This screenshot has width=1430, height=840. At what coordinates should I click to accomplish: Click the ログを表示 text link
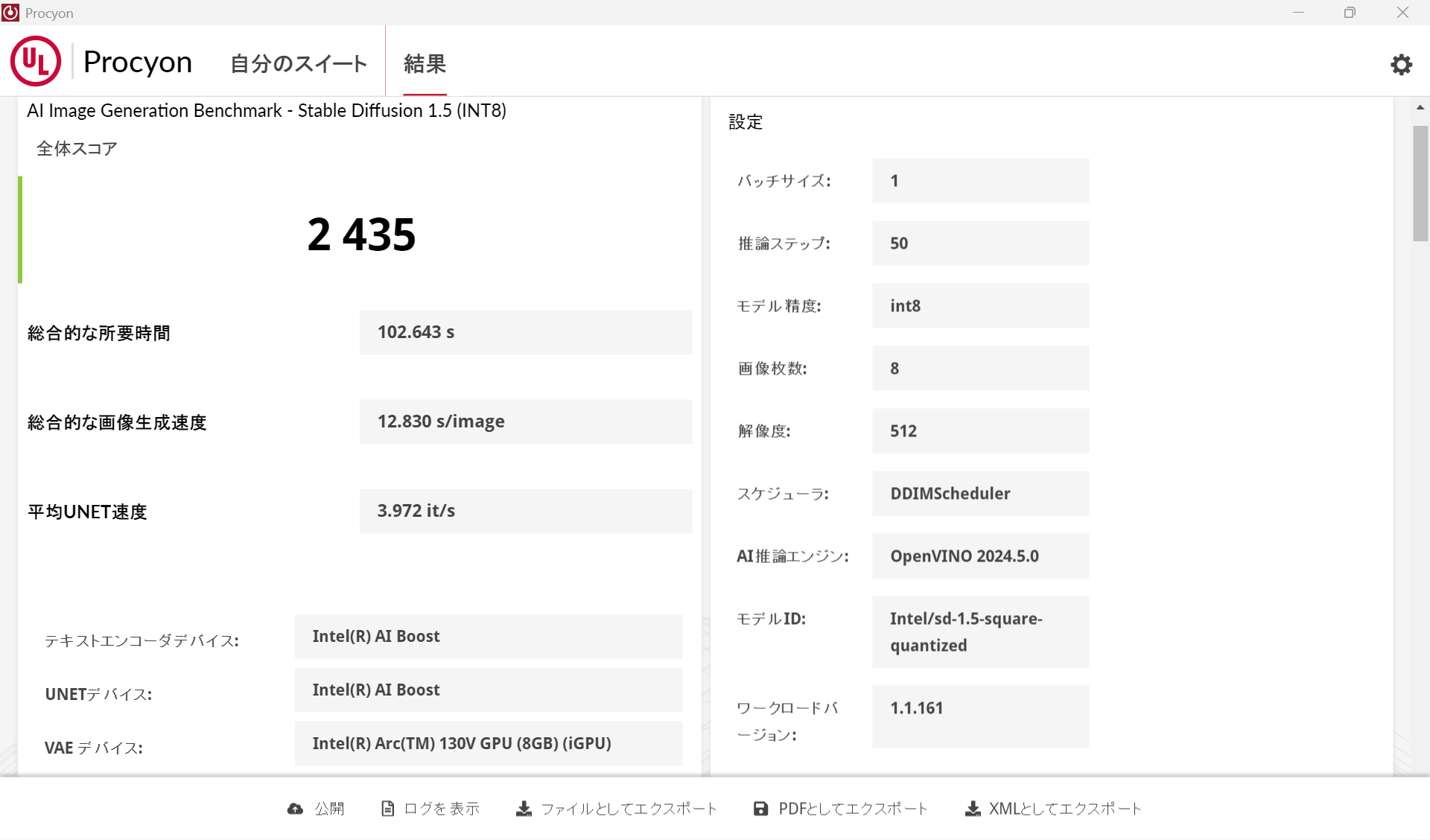(442, 809)
